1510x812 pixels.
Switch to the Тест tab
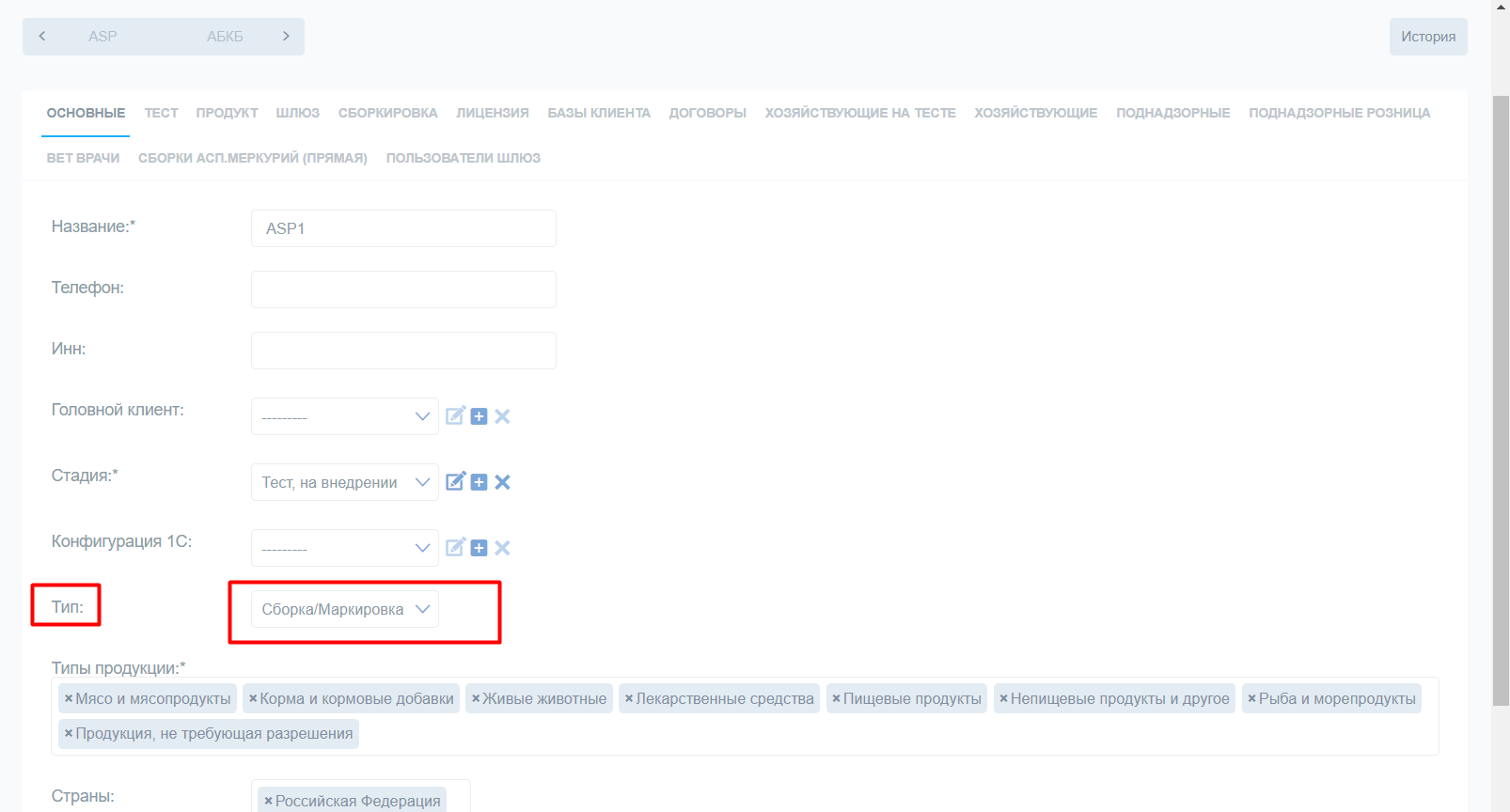161,113
